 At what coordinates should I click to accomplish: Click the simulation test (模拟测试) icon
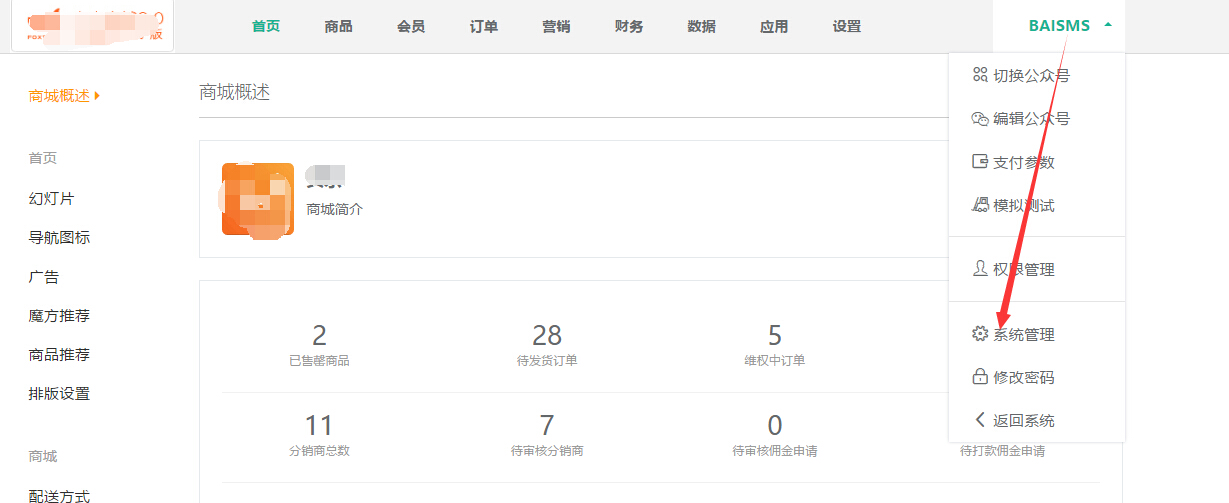coord(980,205)
